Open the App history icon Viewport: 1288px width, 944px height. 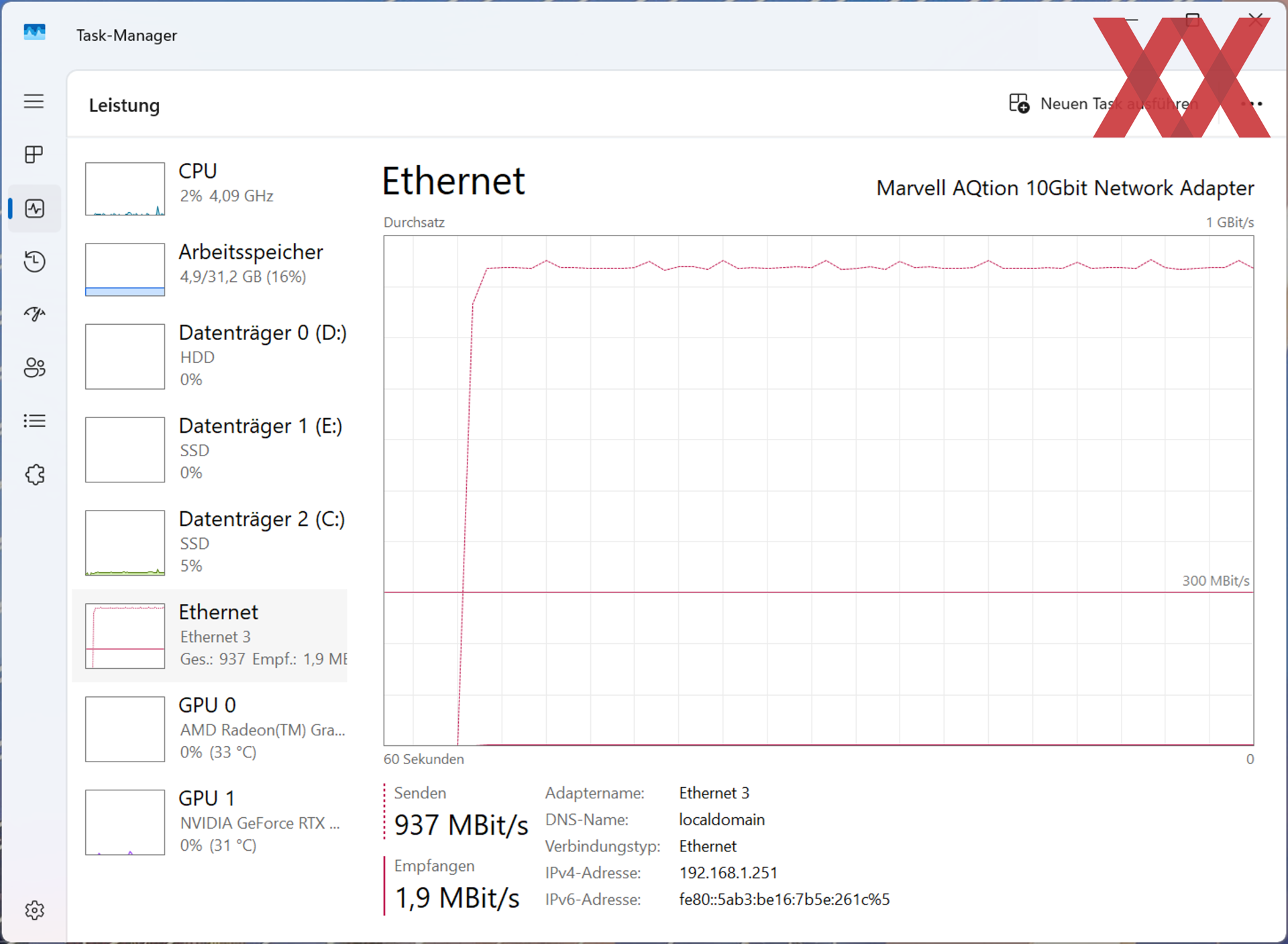pyautogui.click(x=34, y=261)
